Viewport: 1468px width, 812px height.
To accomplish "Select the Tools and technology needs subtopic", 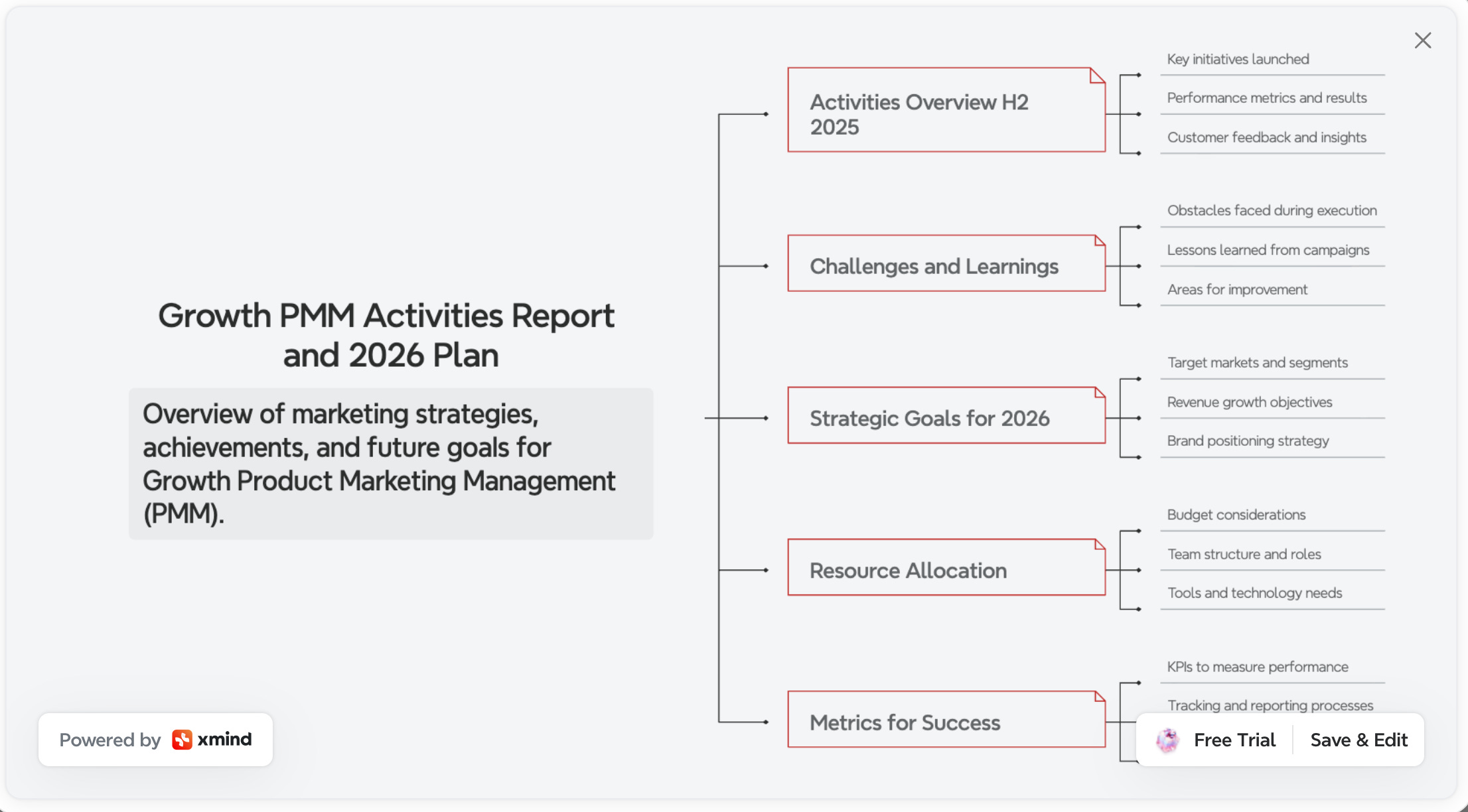I will point(1254,593).
